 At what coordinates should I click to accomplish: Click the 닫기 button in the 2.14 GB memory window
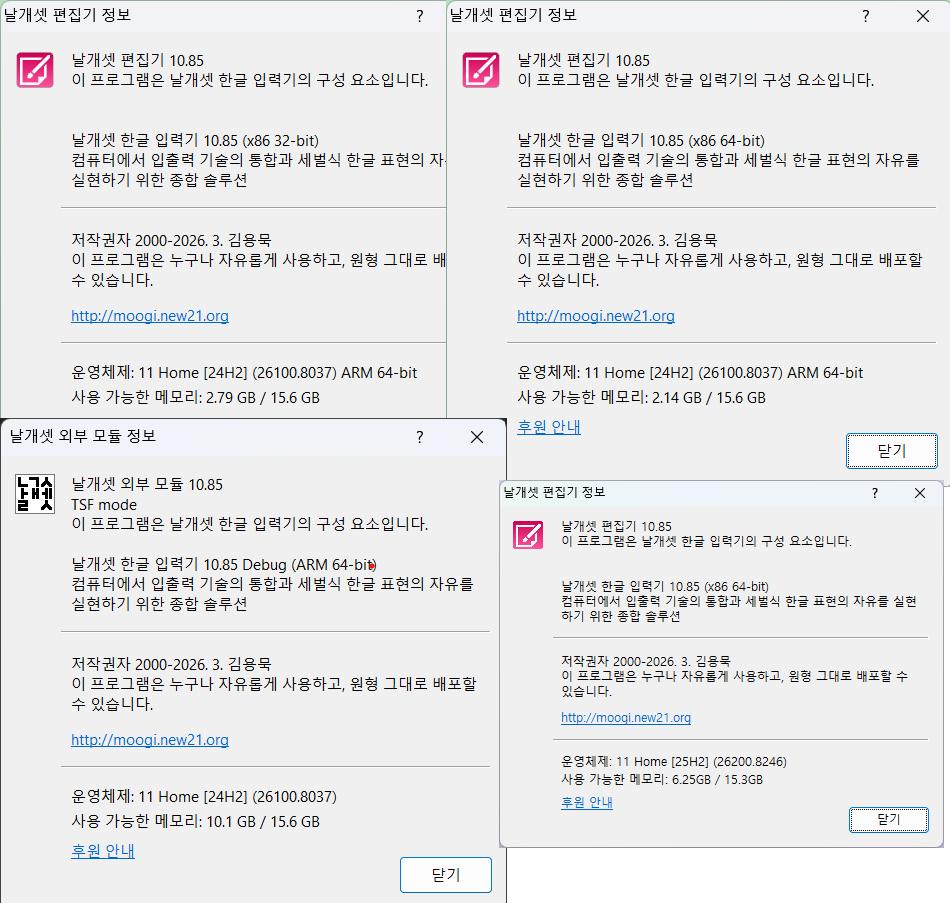pyautogui.click(x=892, y=451)
